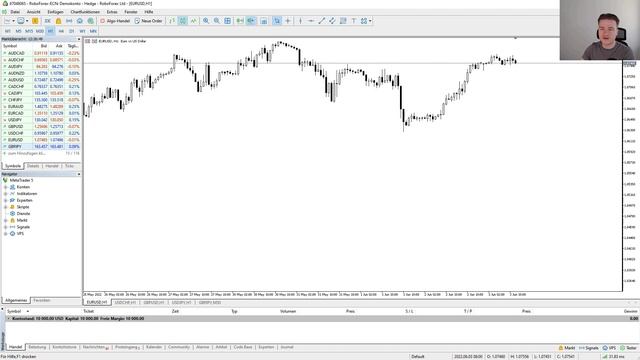Select the trendline drawing tool
Image resolution: width=640 pixels, height=360 pixels.
[322, 21]
